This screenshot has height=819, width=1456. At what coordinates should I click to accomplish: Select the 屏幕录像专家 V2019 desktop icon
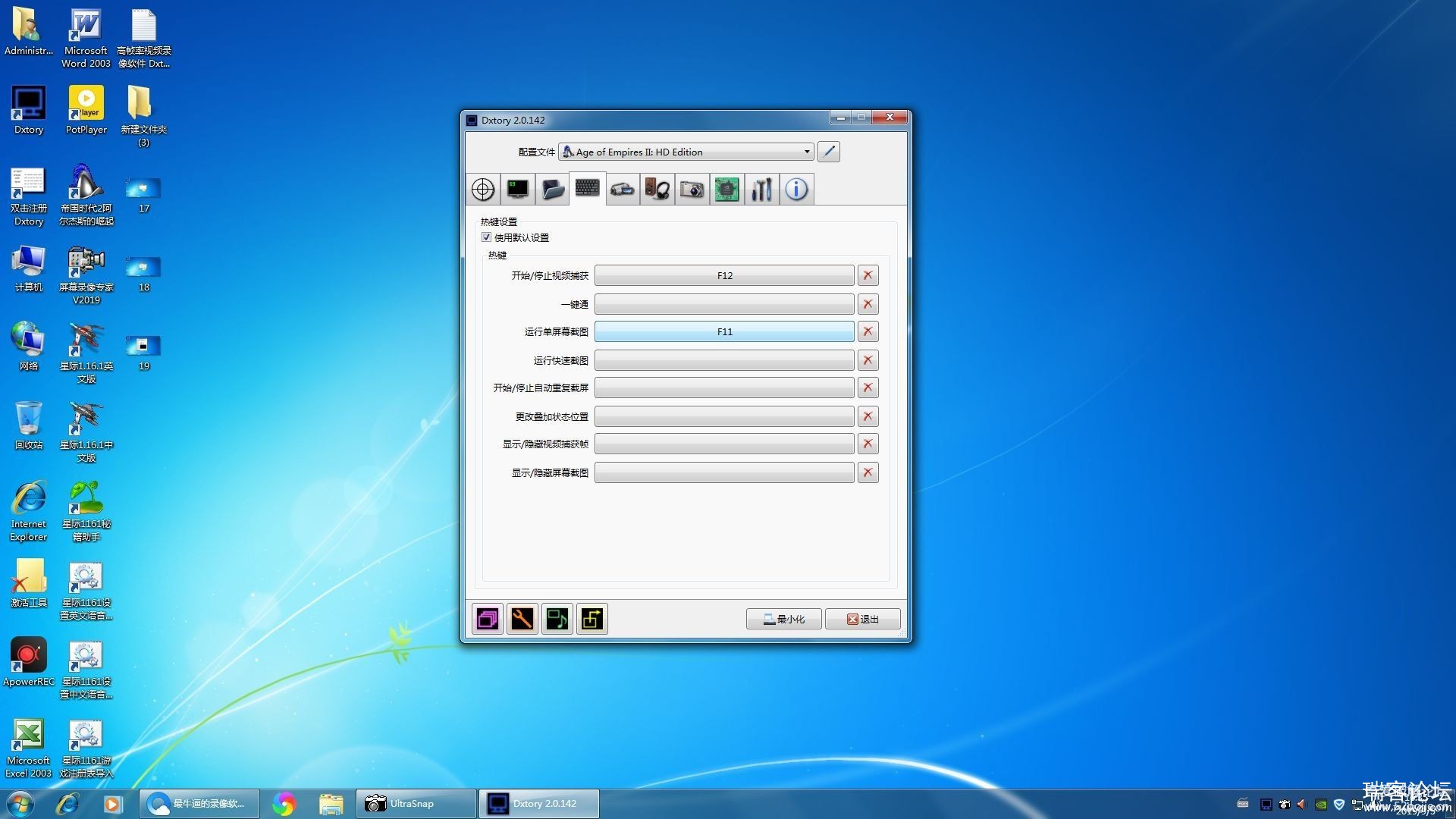coord(86,275)
